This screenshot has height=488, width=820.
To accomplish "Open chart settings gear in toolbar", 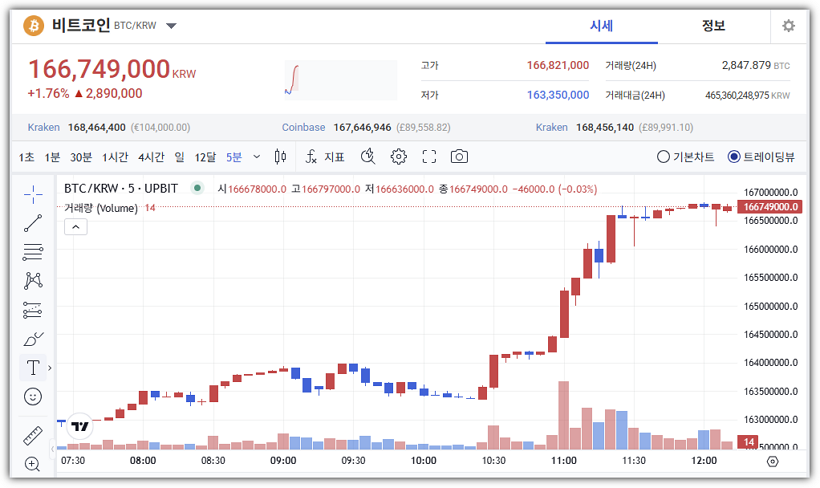I will pyautogui.click(x=398, y=156).
